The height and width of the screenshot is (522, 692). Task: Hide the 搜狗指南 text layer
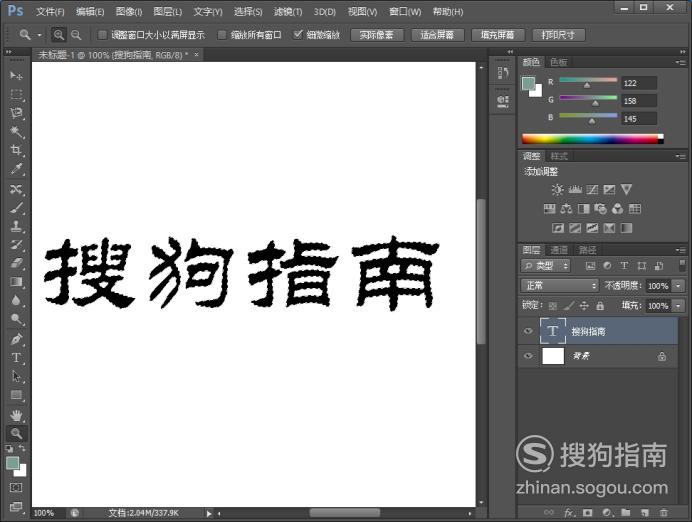[x=528, y=331]
